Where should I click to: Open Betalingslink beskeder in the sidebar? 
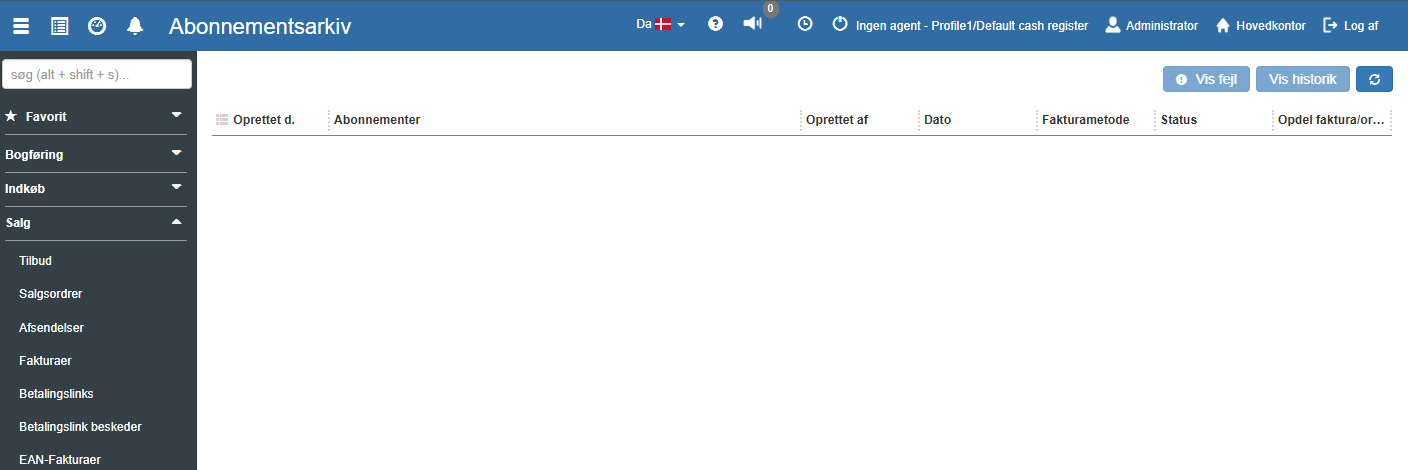click(80, 427)
